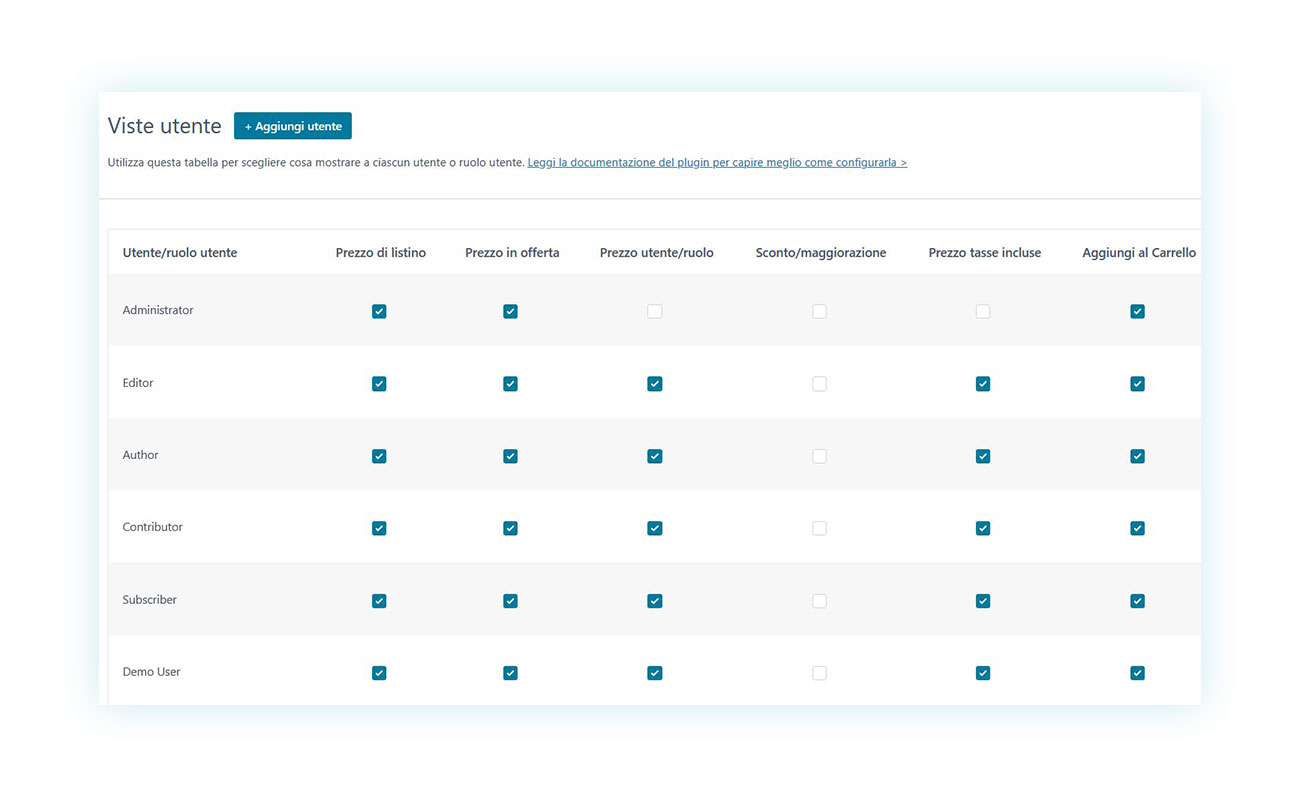Disable Aggiungi al Carrello for Subscriber
1300x797 pixels.
(1137, 601)
